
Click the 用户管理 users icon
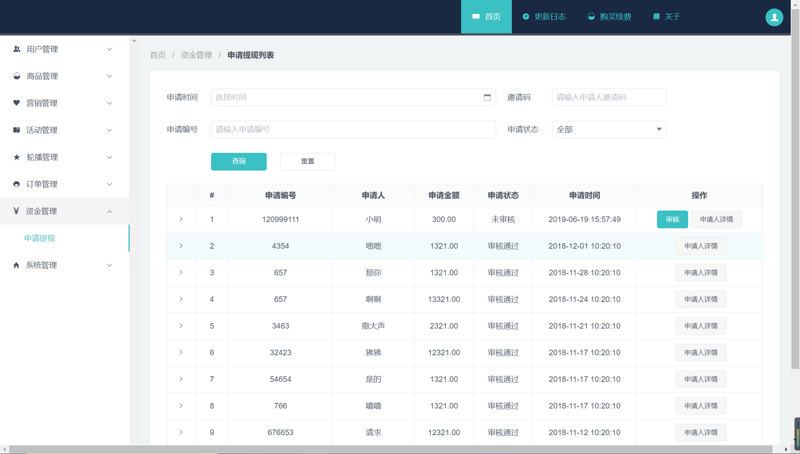[16, 49]
